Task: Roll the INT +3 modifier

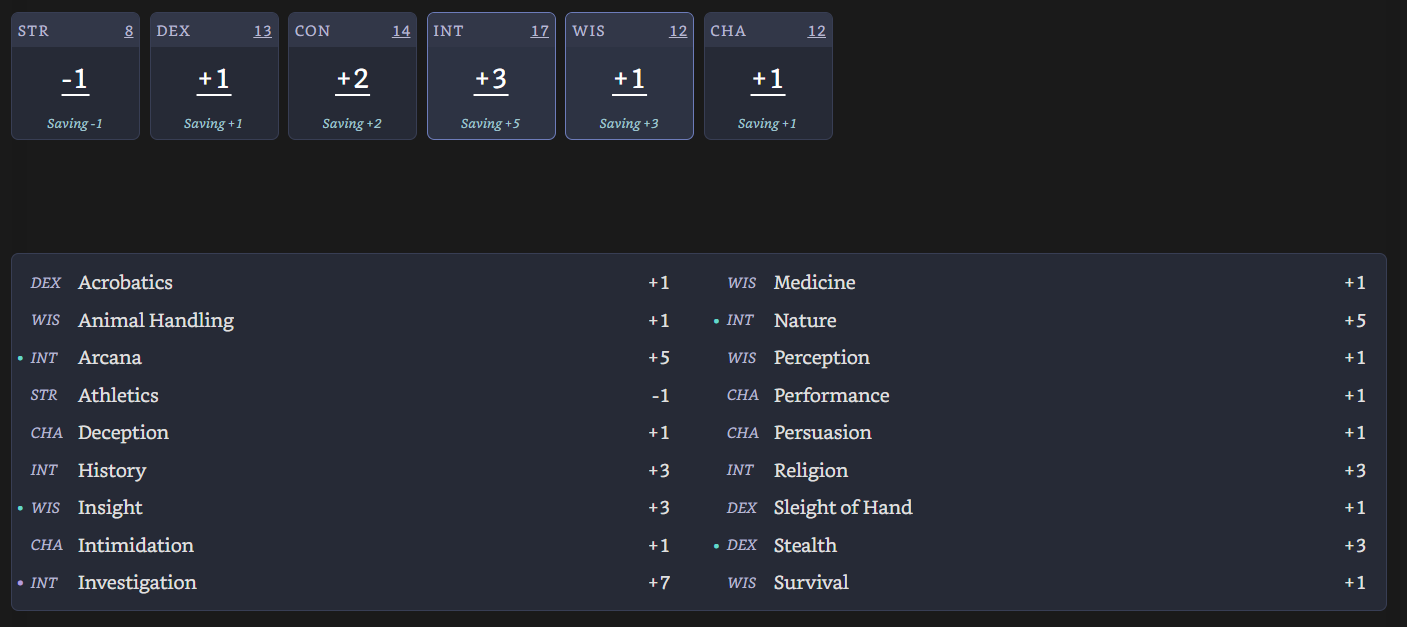Action: click(x=491, y=80)
